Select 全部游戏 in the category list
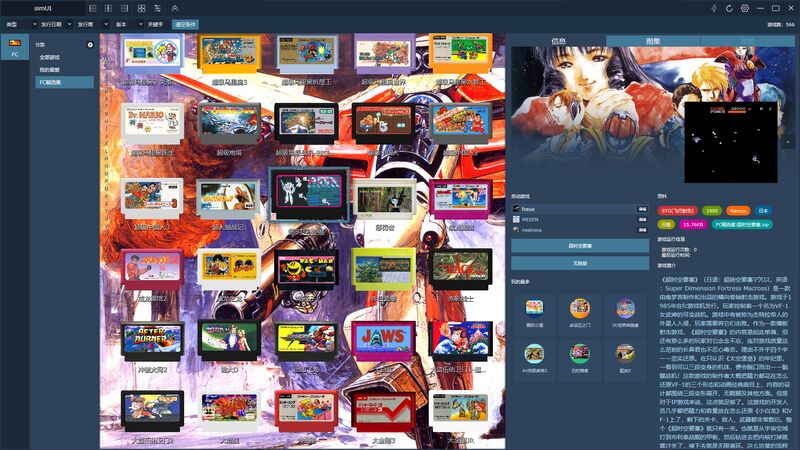800x450 pixels. tap(50, 58)
